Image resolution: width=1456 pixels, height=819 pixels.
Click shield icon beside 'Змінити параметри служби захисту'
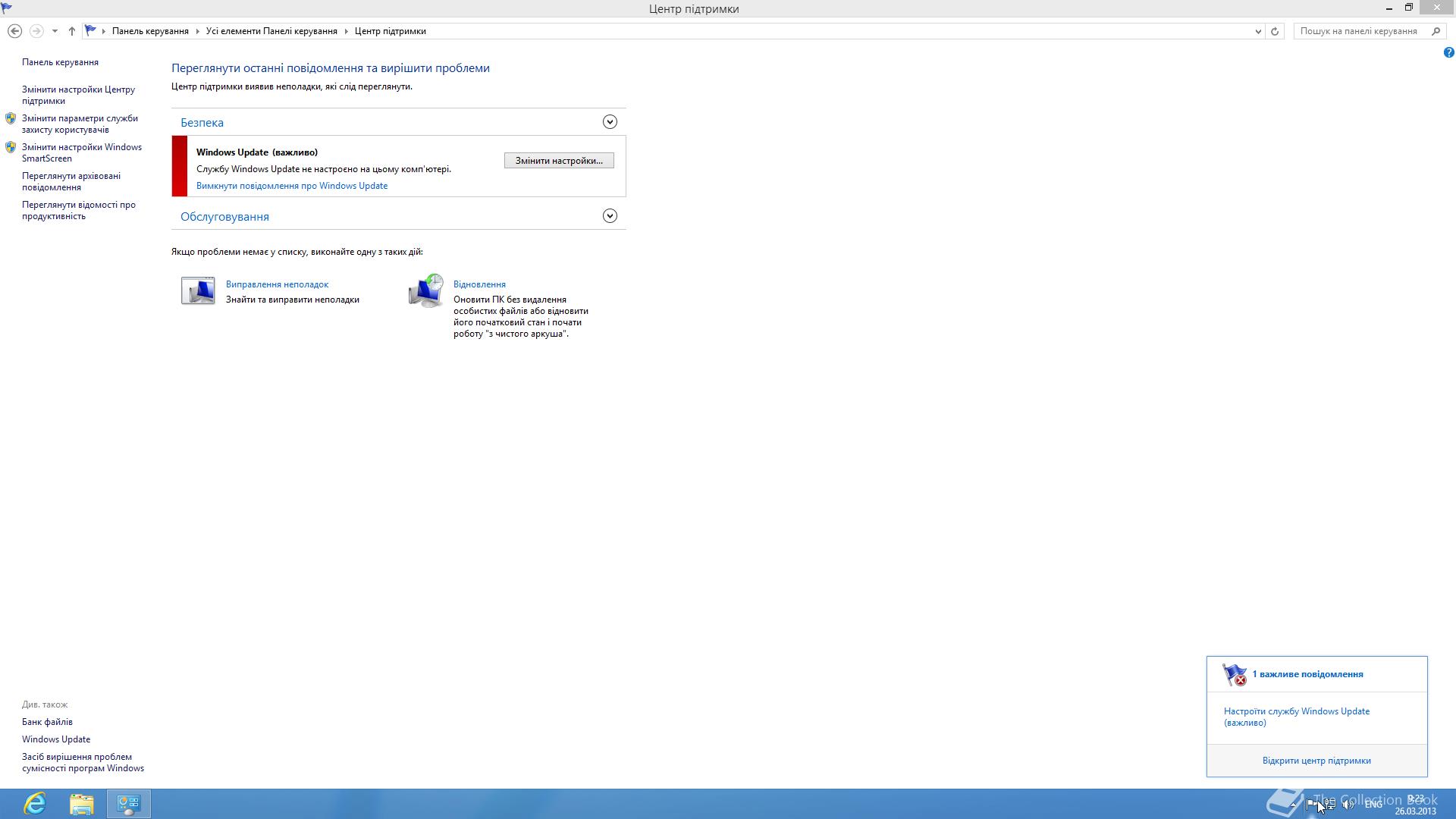tap(11, 118)
